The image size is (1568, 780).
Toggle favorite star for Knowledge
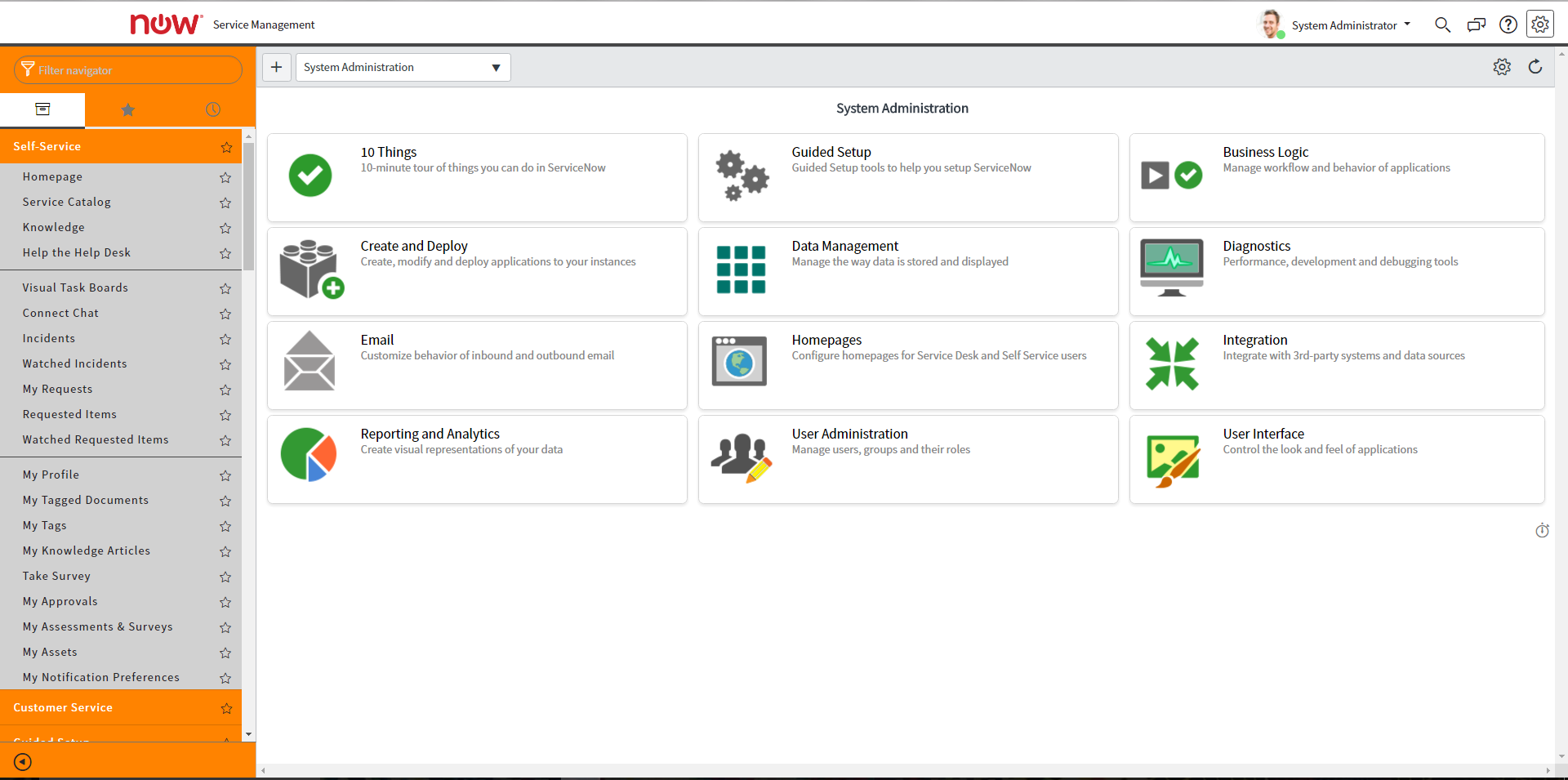click(225, 228)
